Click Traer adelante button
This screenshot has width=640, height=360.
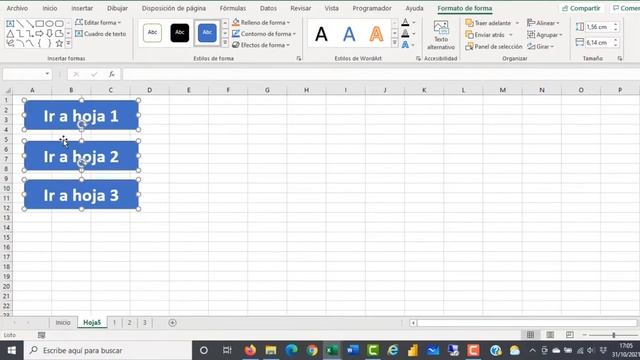point(488,23)
